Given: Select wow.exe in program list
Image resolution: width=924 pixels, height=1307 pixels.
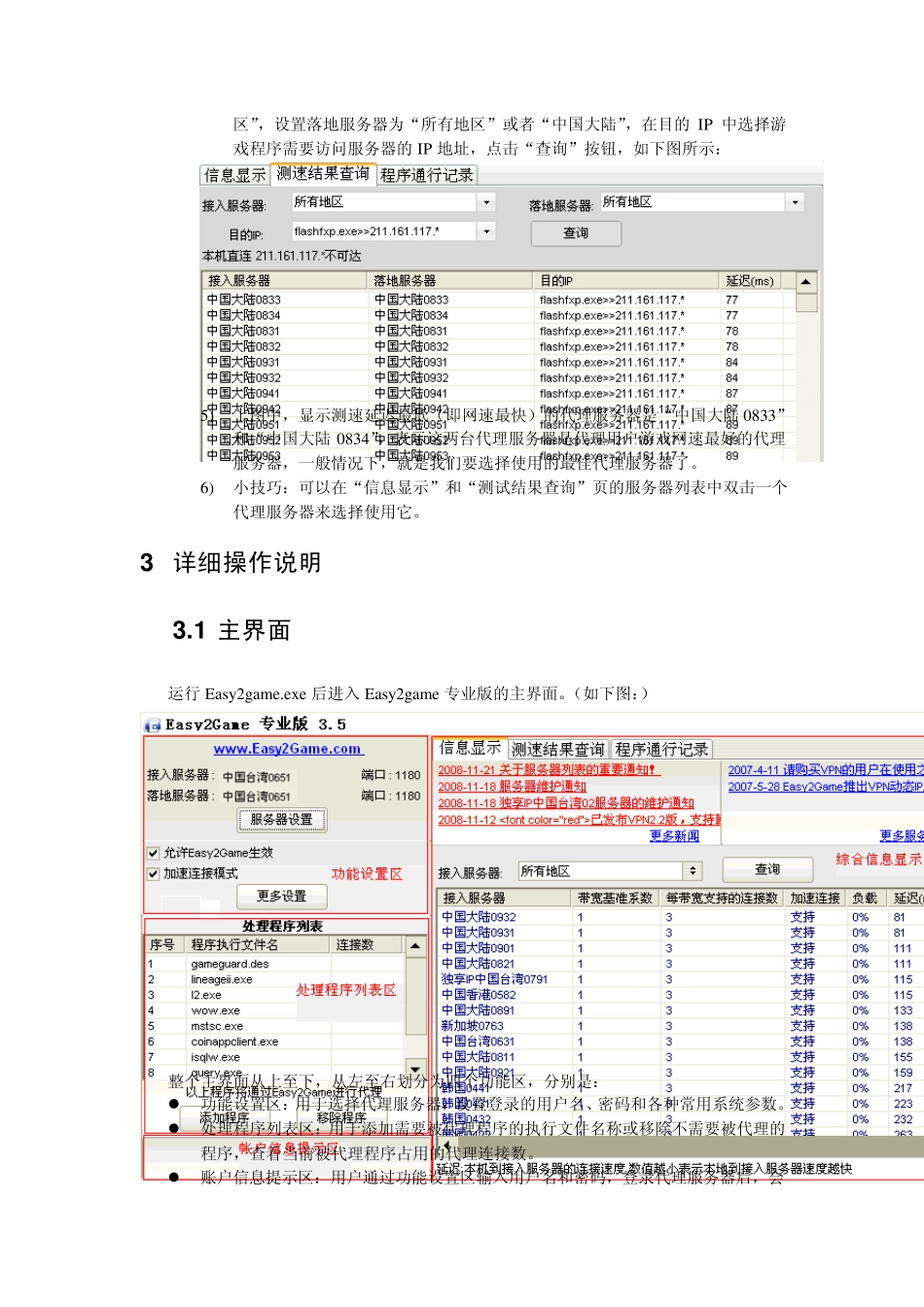Looking at the screenshot, I should (274, 1010).
